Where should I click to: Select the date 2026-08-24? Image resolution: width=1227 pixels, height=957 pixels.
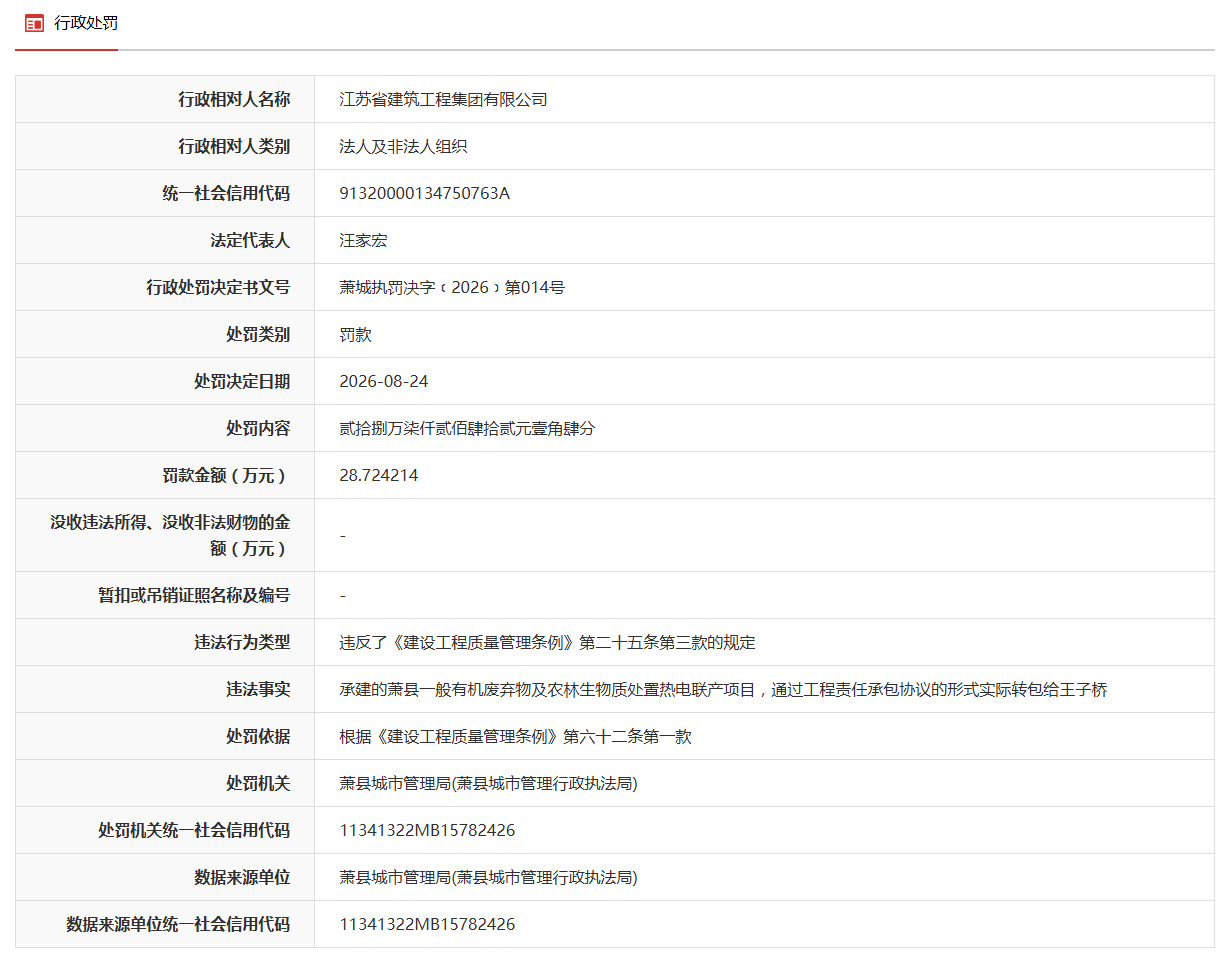coord(384,381)
